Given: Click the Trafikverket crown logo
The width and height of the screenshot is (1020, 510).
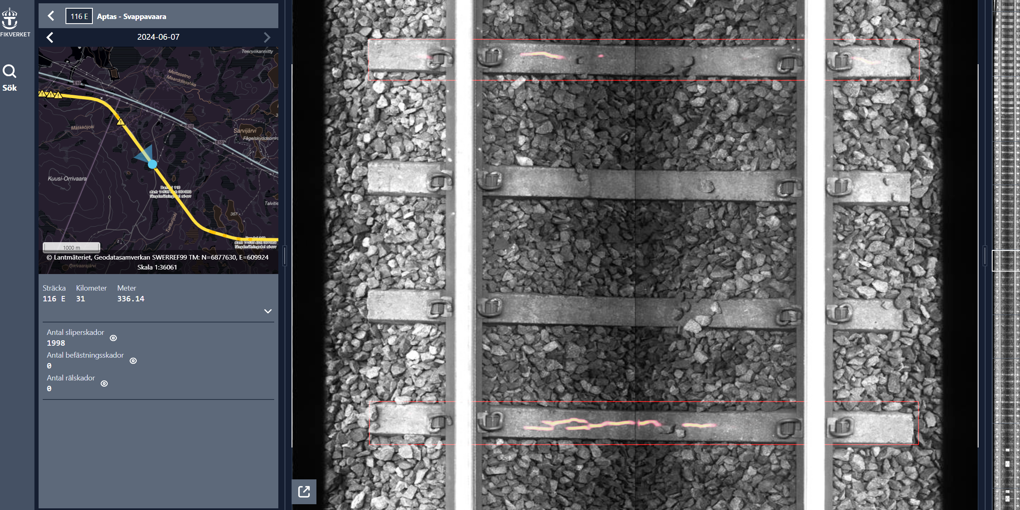Looking at the screenshot, I should tap(10, 20).
